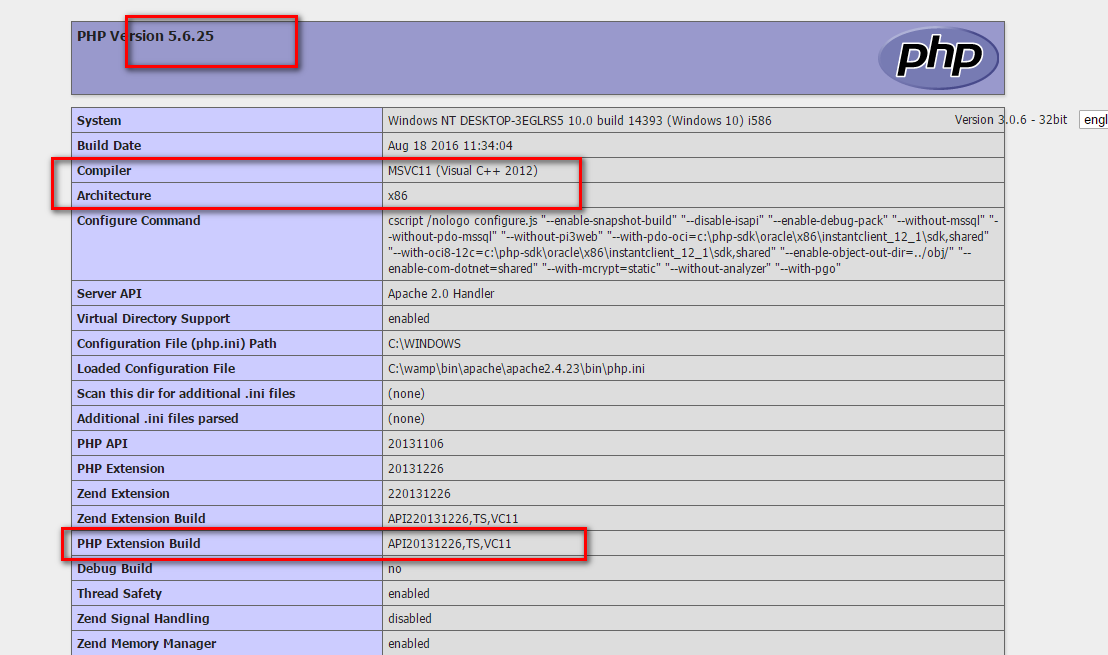Click 'Additional .ini files parsed' label
This screenshot has width=1108, height=655.
click(x=158, y=418)
